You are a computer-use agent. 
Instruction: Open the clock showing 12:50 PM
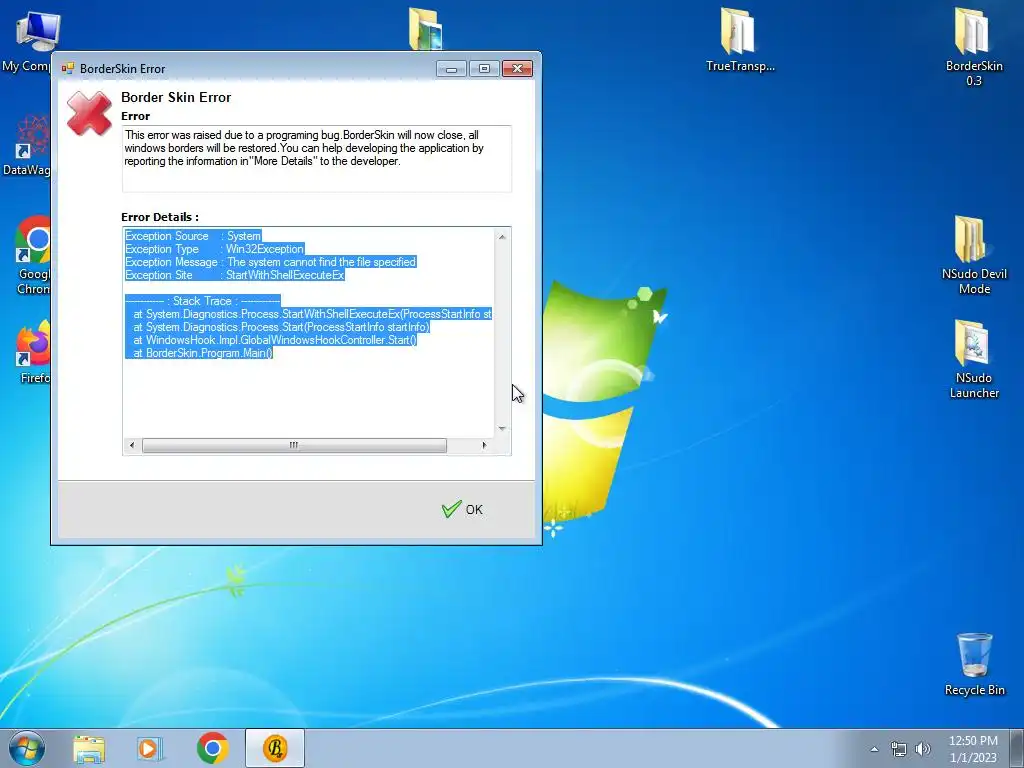tap(973, 748)
